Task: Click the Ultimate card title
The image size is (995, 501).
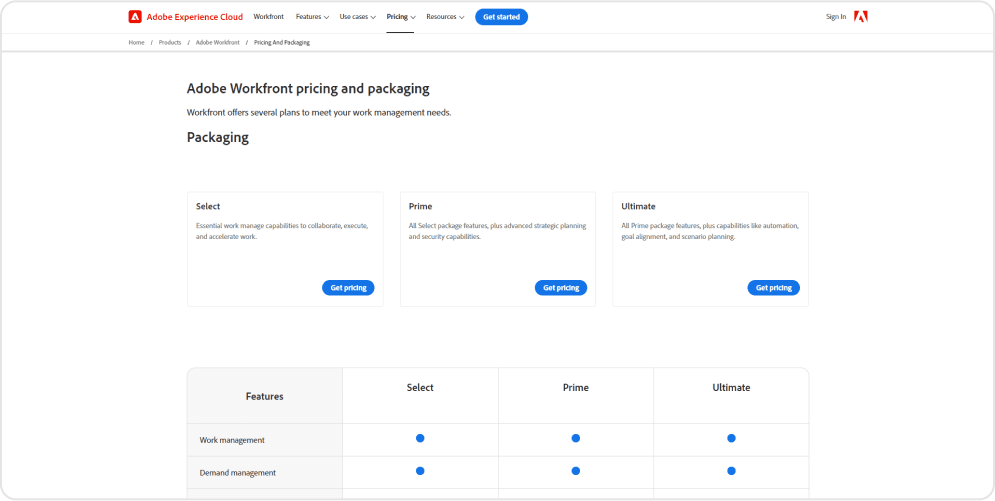Action: point(638,207)
